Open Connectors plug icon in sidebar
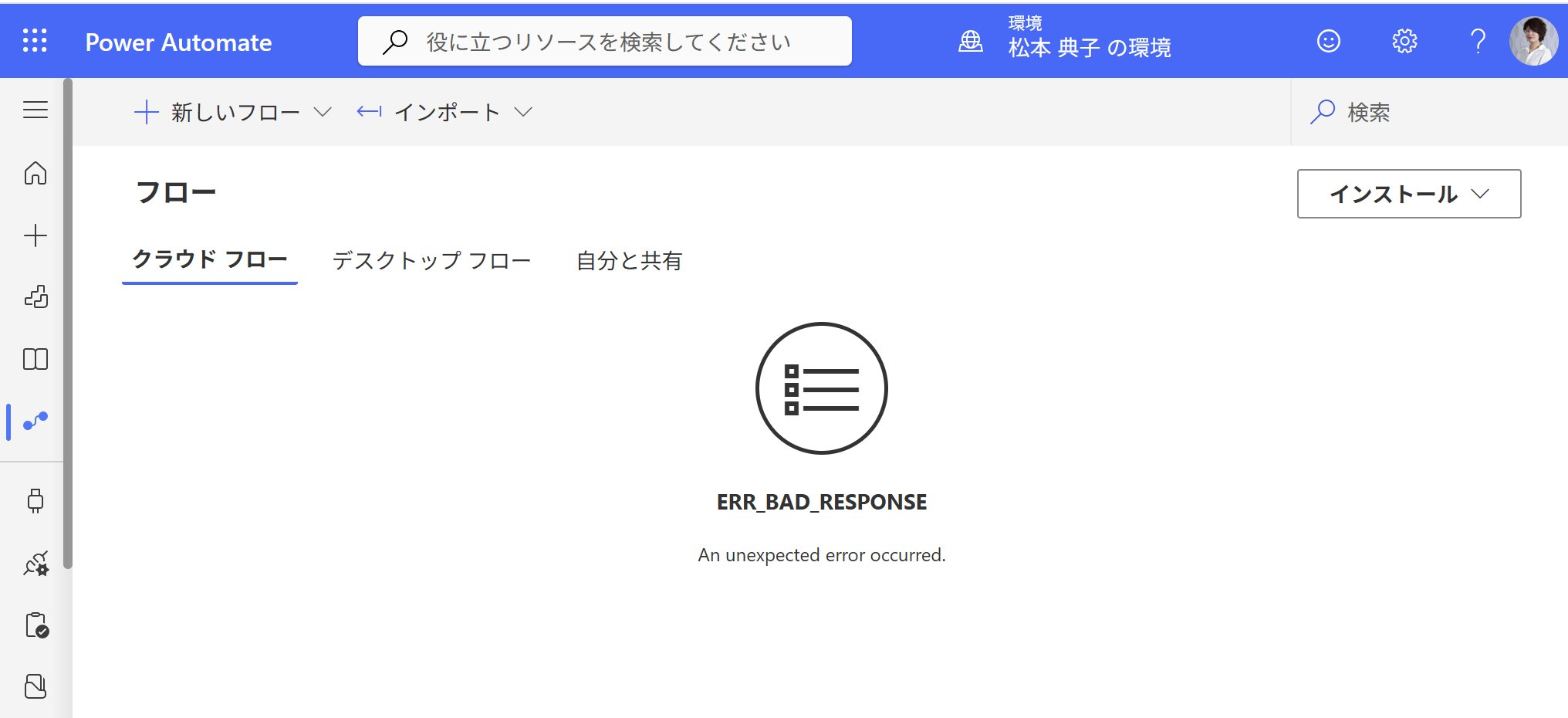Image resolution: width=1568 pixels, height=718 pixels. click(35, 501)
